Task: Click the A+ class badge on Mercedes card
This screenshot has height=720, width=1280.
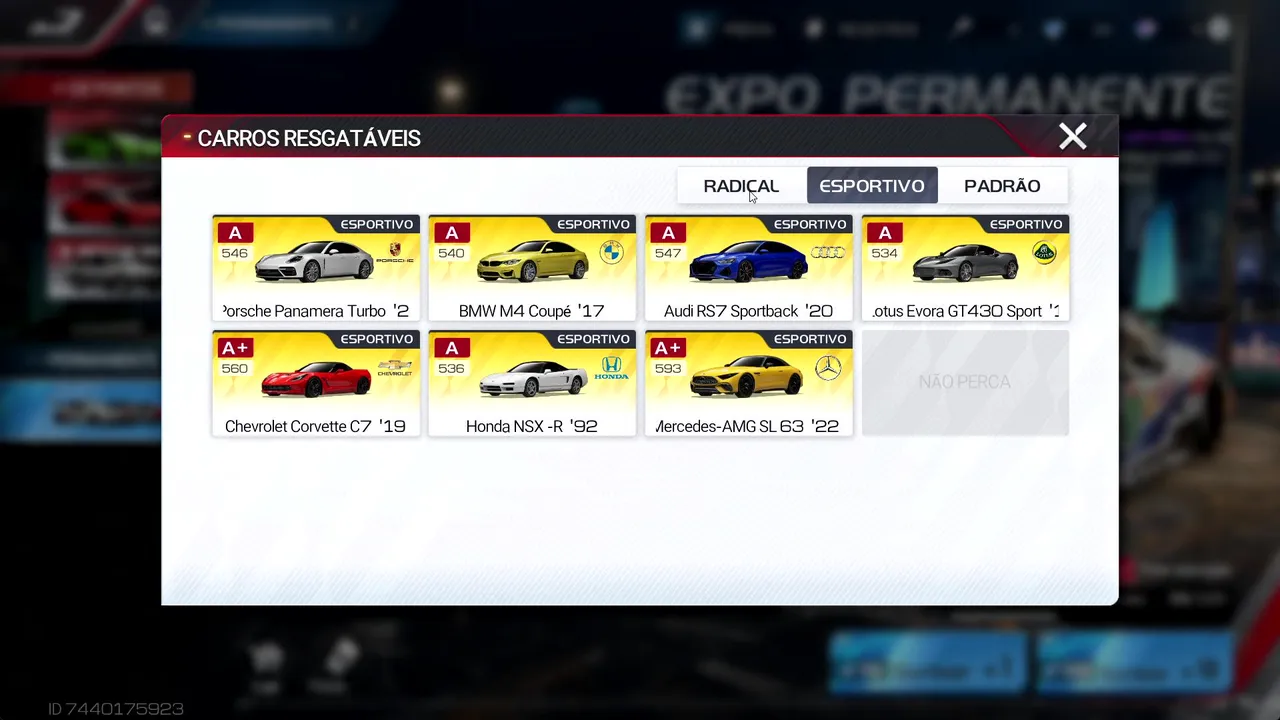Action: 668,348
